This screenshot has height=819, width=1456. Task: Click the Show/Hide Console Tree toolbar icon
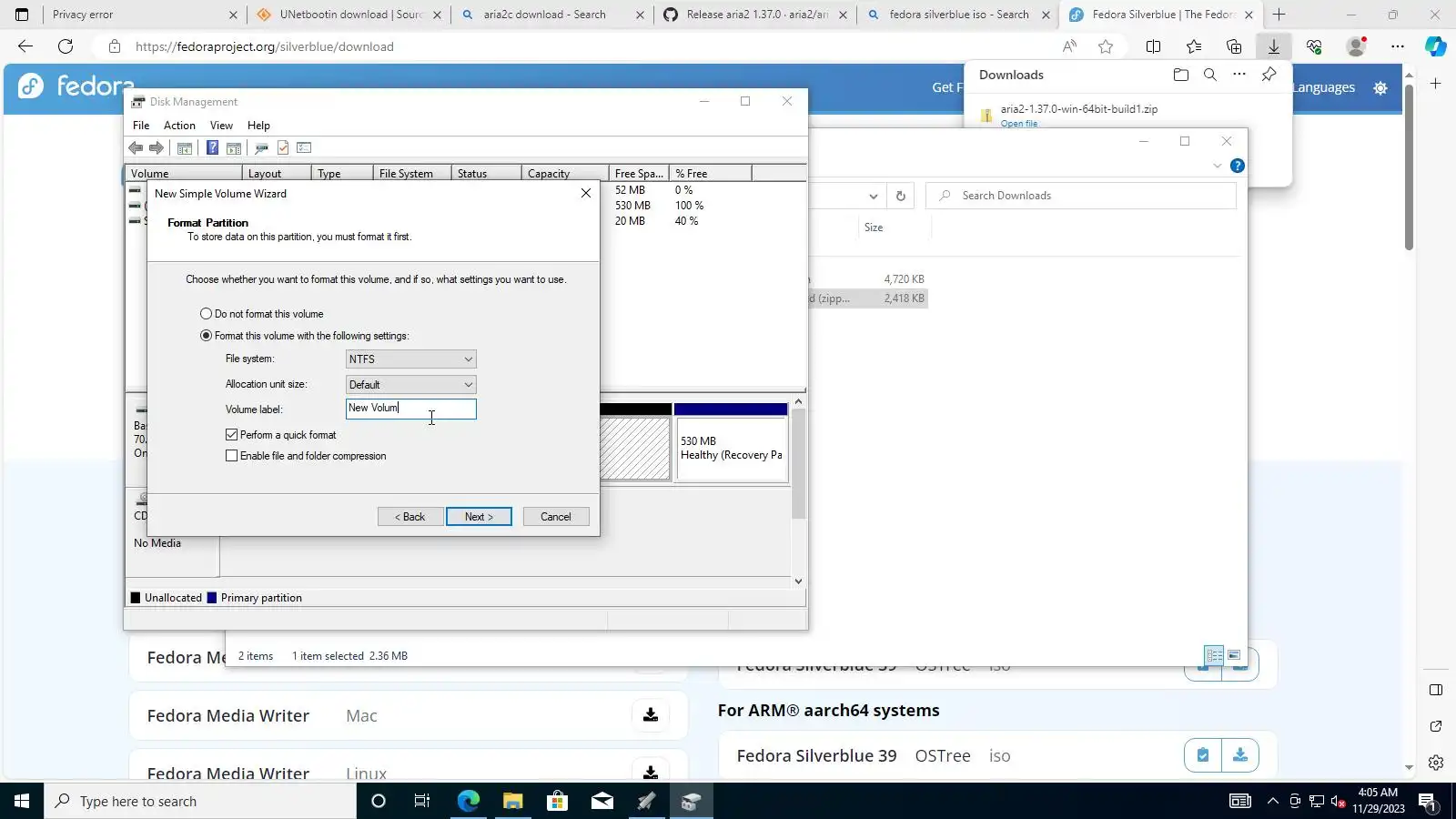(x=185, y=147)
